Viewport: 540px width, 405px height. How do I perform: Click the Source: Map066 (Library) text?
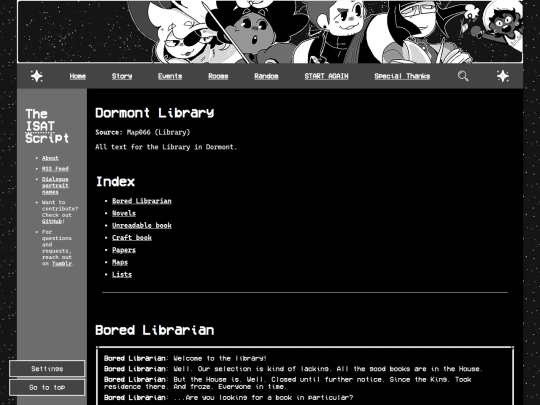point(143,132)
